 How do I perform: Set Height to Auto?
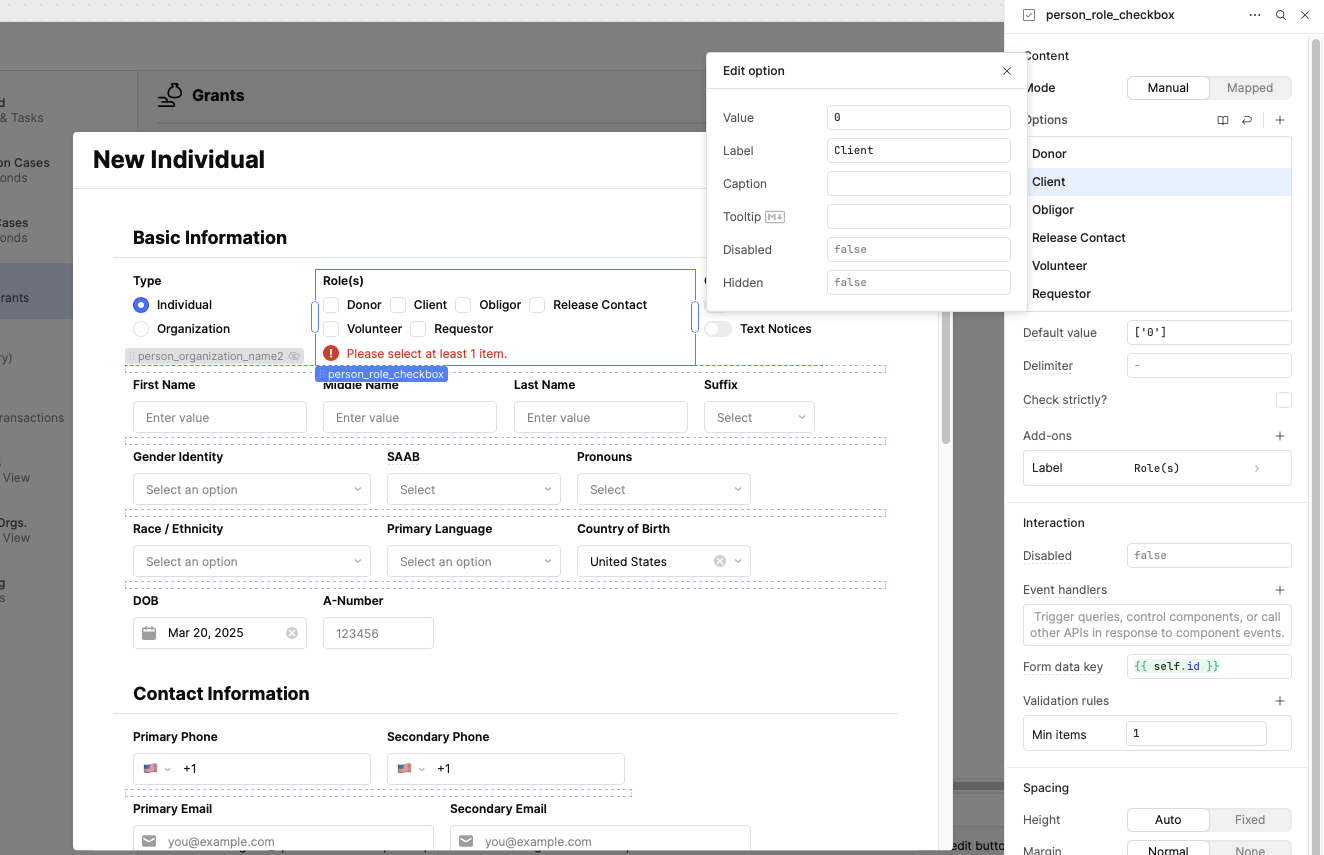1168,820
